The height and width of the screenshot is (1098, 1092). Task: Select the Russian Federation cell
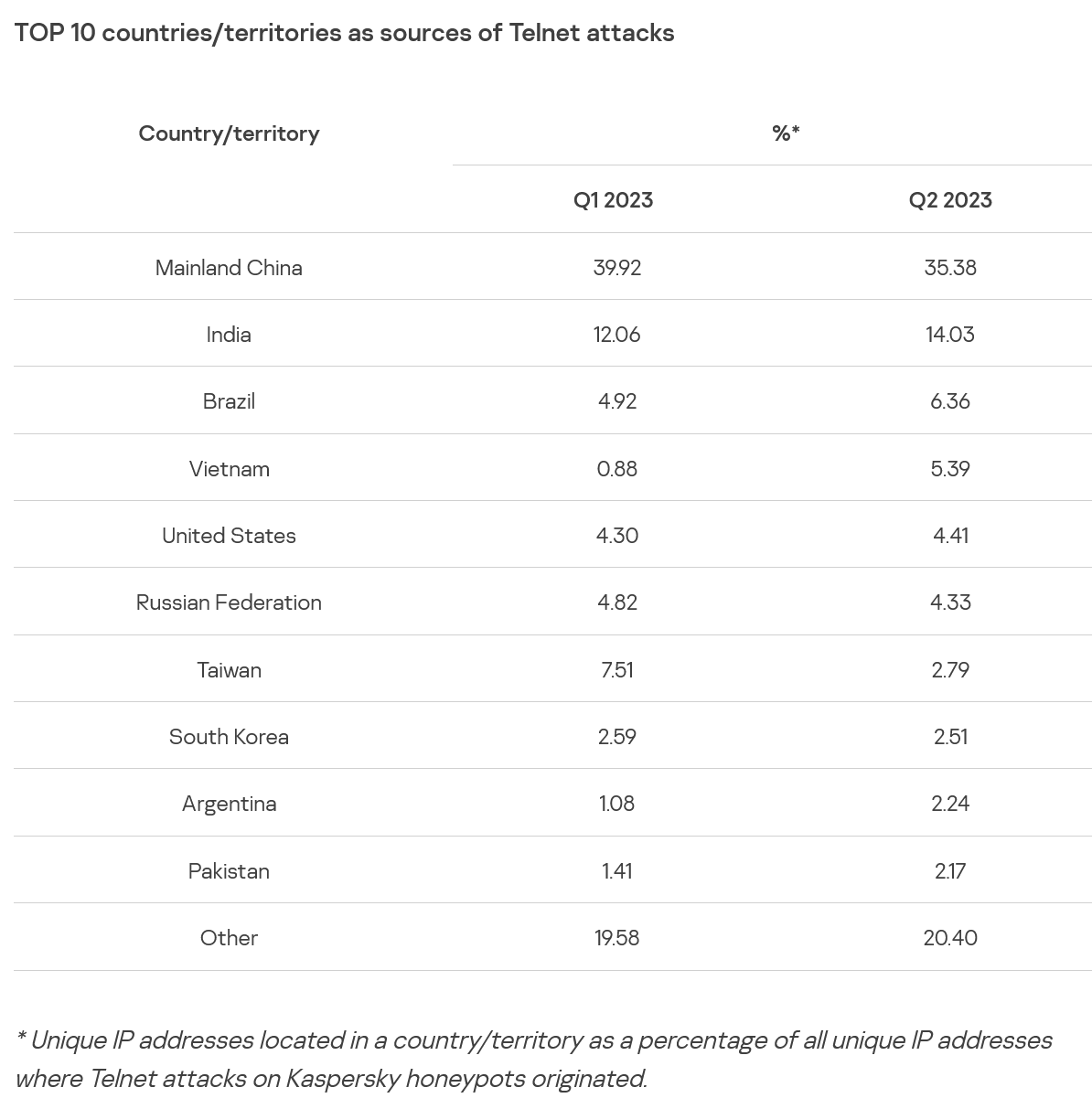(229, 602)
